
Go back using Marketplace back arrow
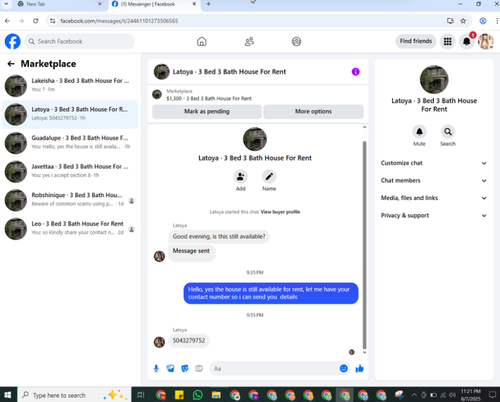click(x=11, y=64)
